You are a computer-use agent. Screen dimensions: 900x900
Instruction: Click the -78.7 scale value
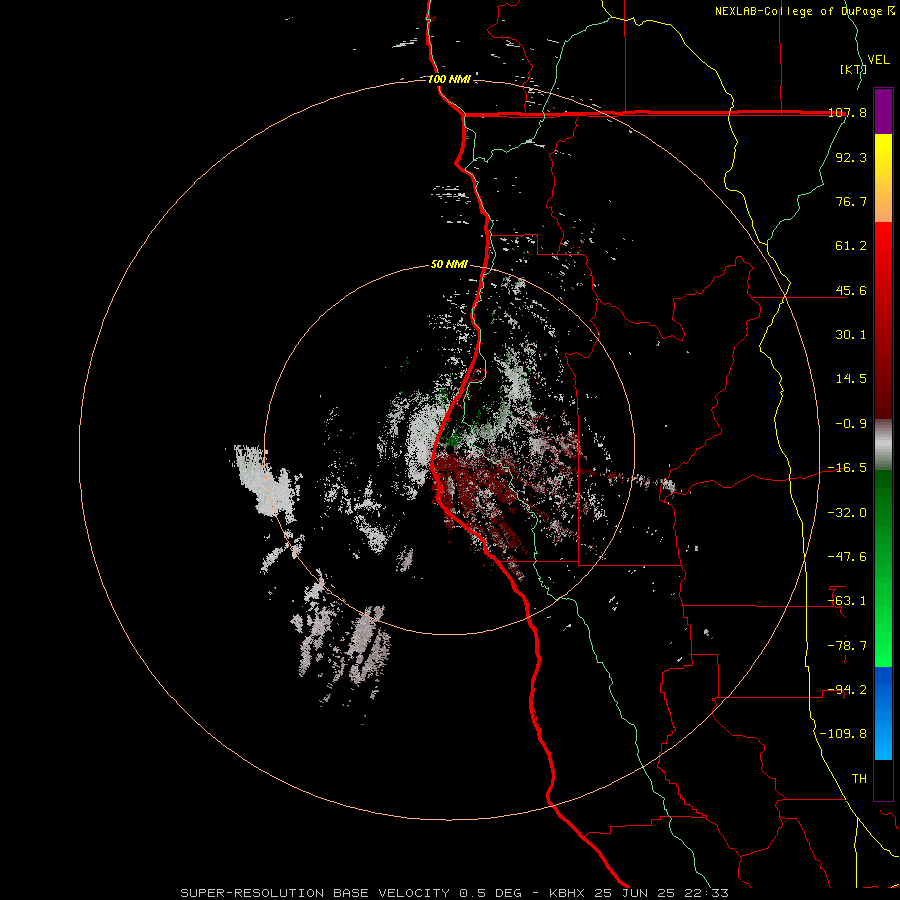coord(847,646)
